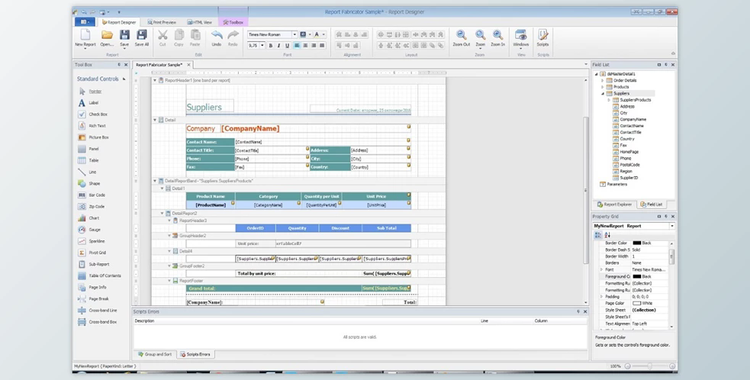Screen dimensions: 750x380
Task: Toggle Italic formatting
Action: tap(279, 45)
